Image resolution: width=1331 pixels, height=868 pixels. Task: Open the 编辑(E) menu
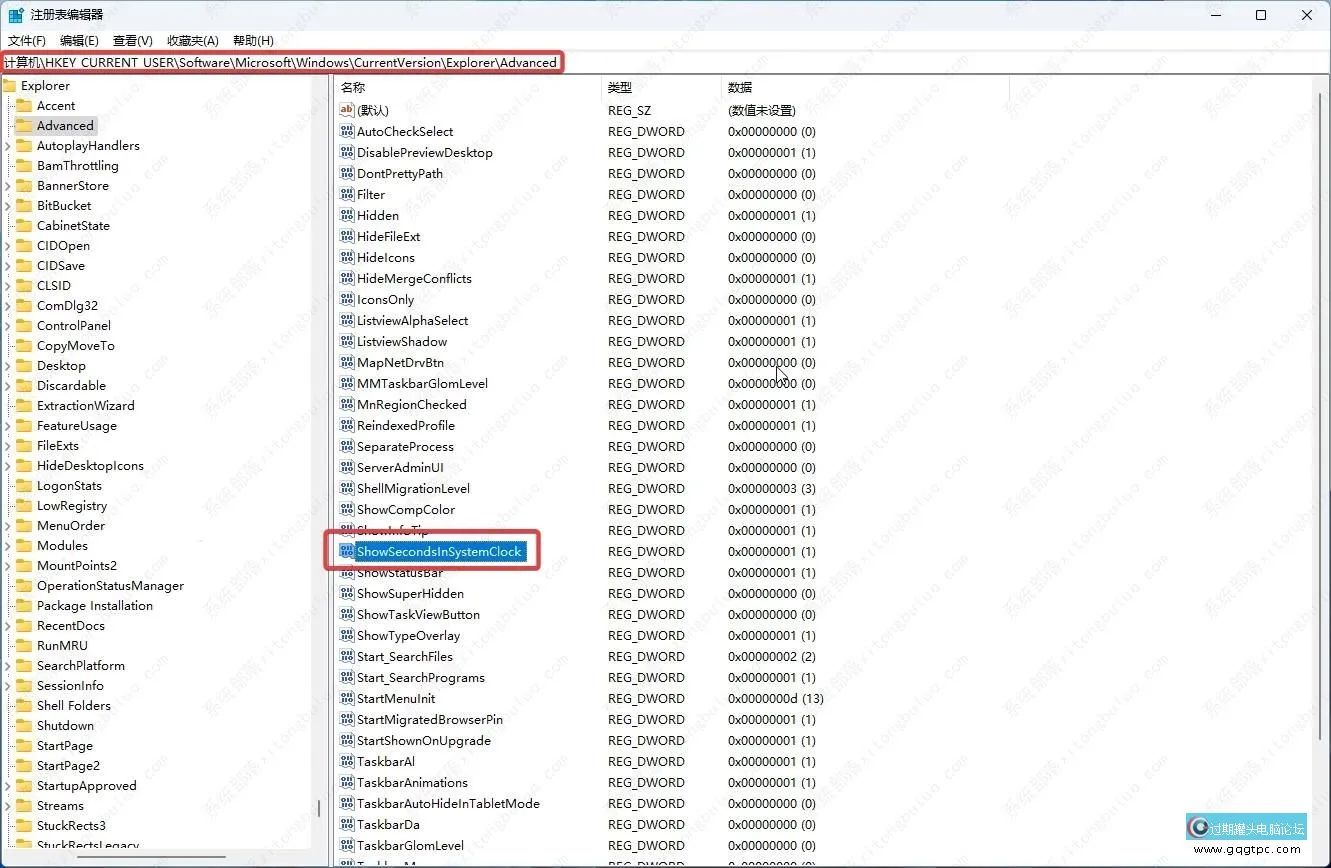[79, 40]
